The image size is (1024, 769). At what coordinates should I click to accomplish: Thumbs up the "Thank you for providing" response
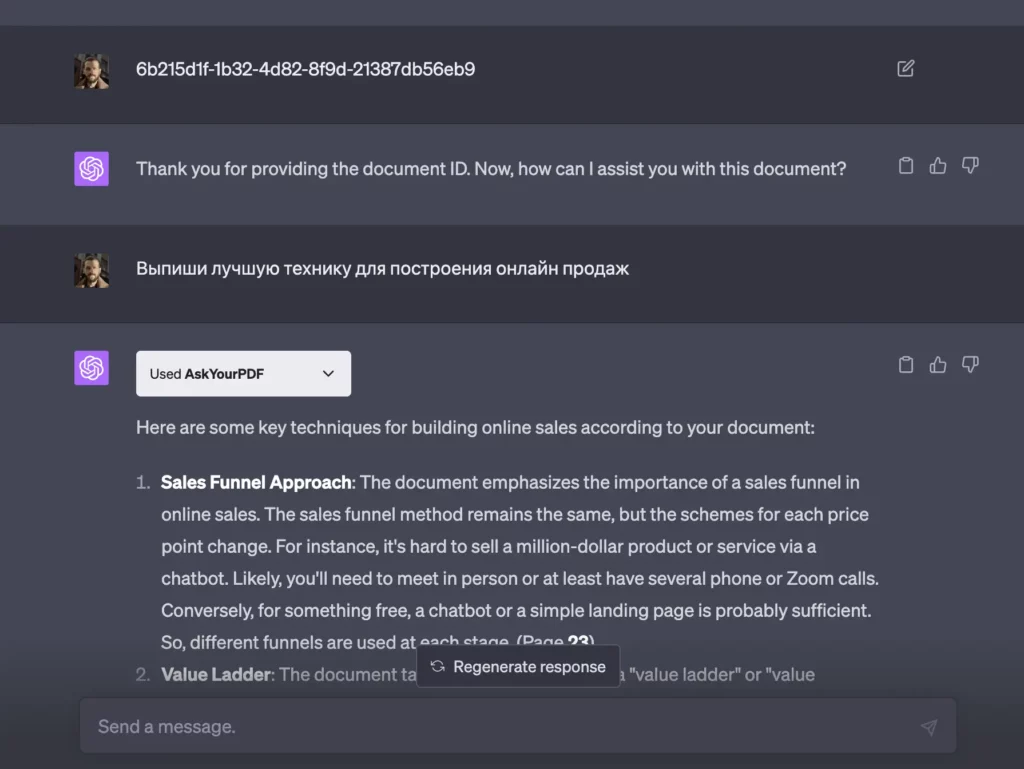pyautogui.click(x=938, y=166)
